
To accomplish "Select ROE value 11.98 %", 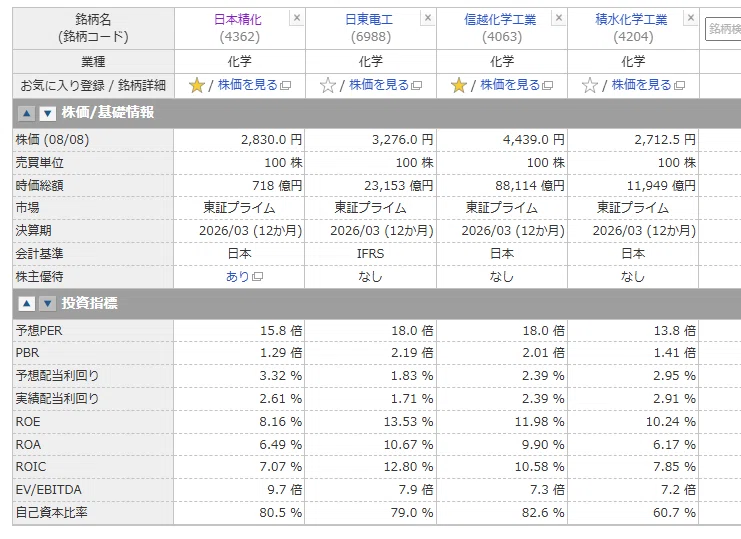I will [x=540, y=421].
